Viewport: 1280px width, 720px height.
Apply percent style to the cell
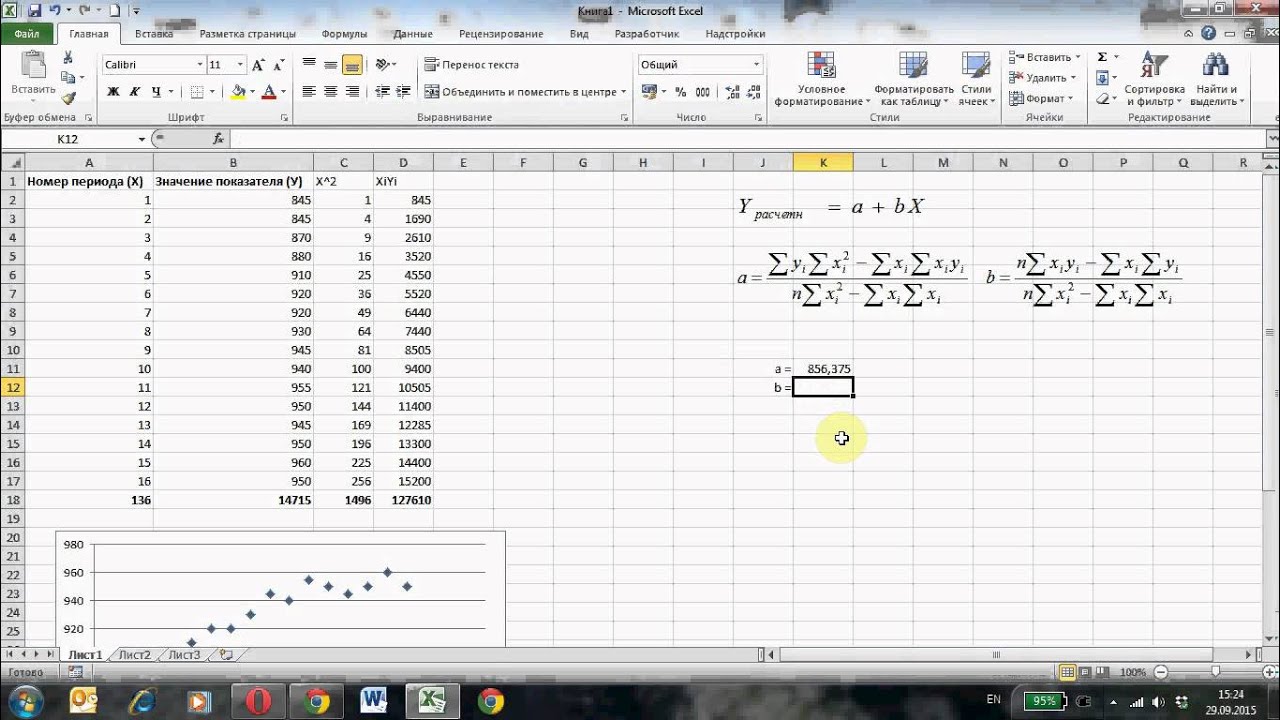click(x=681, y=91)
